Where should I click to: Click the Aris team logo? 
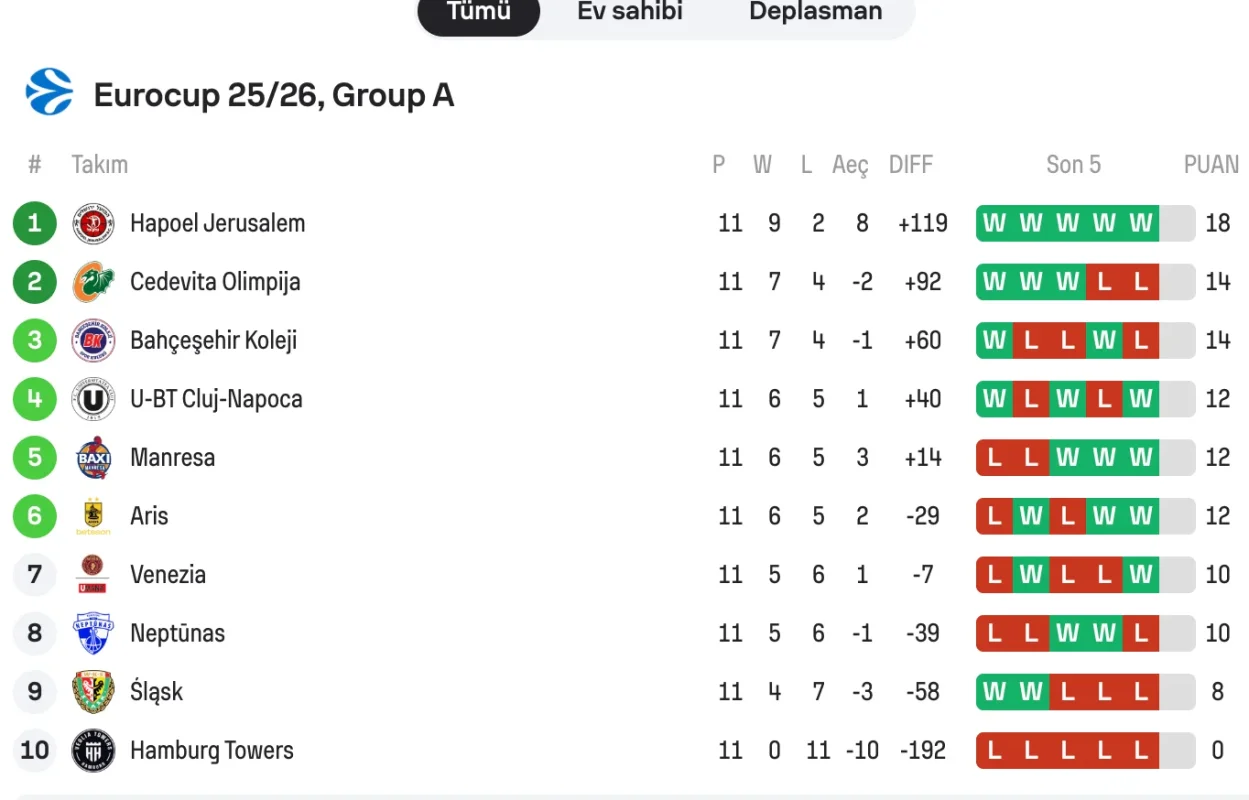(x=93, y=516)
